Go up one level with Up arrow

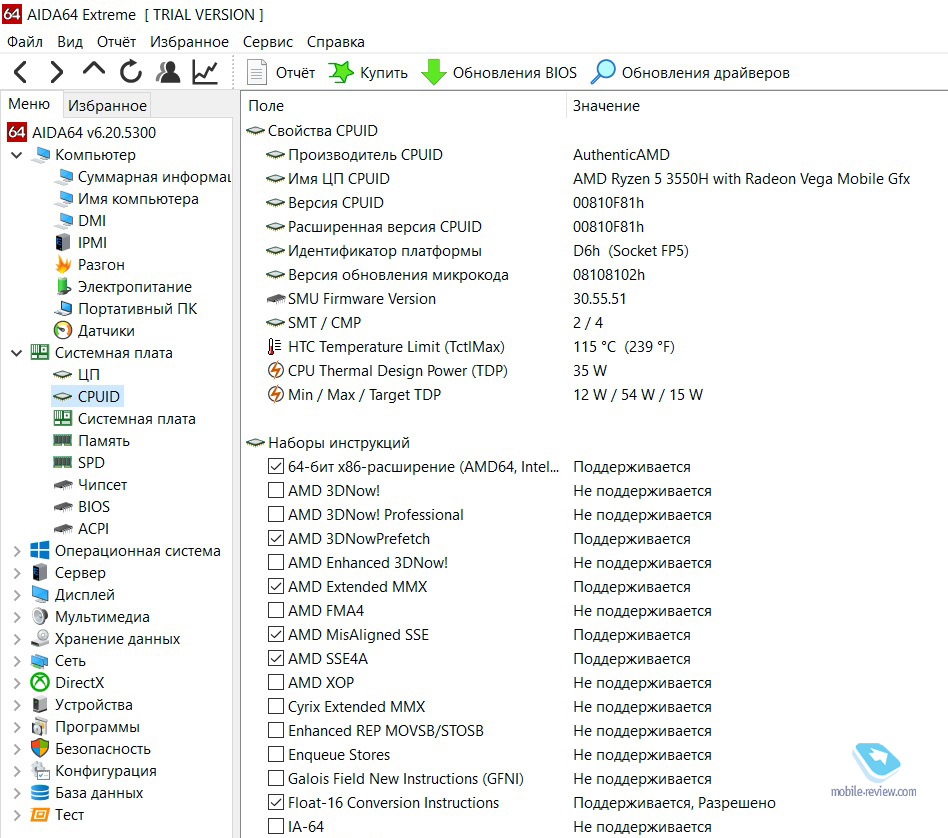94,70
